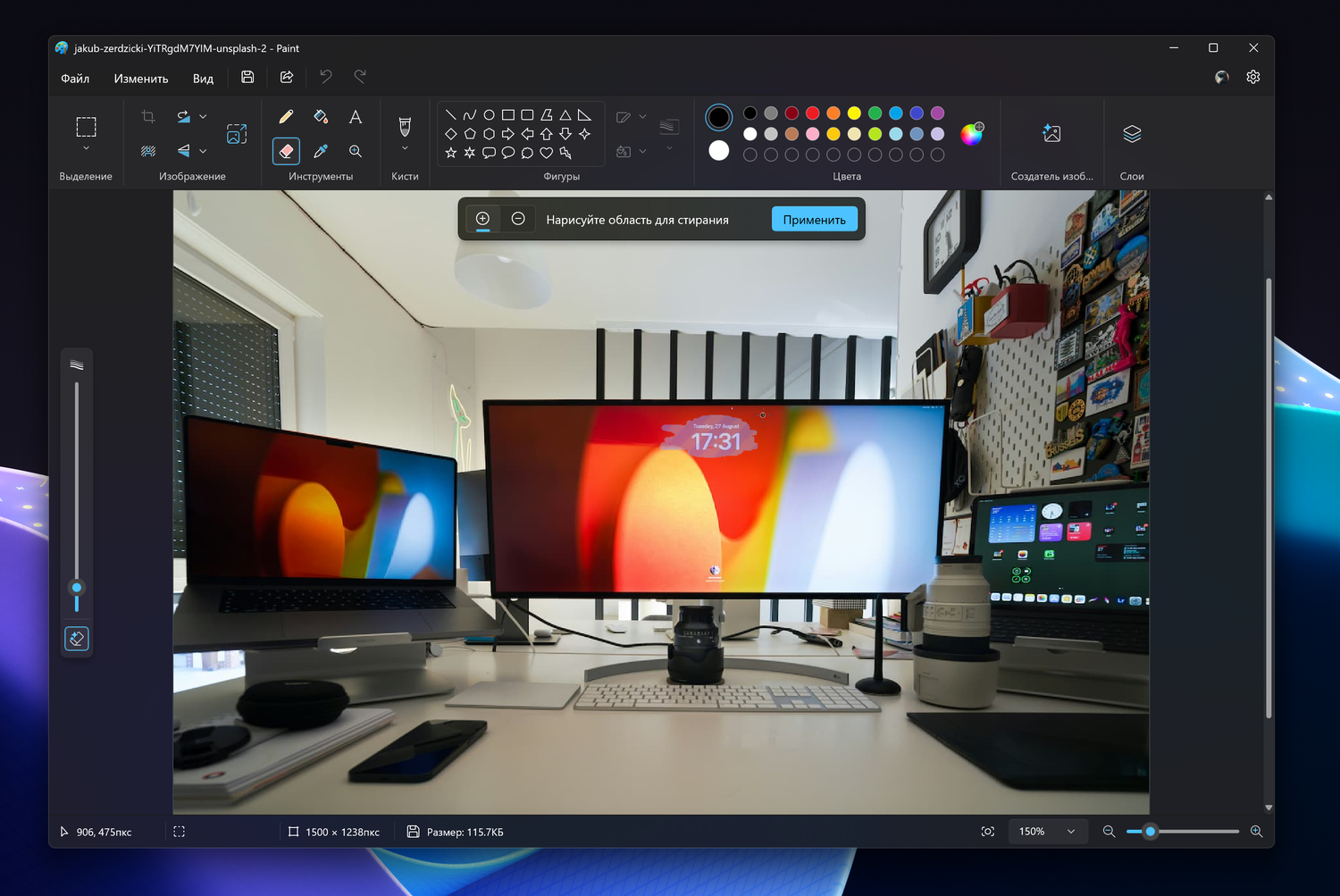Screen dimensions: 1340x896
Task: Click the eraser size slider handle
Action: click(x=77, y=588)
